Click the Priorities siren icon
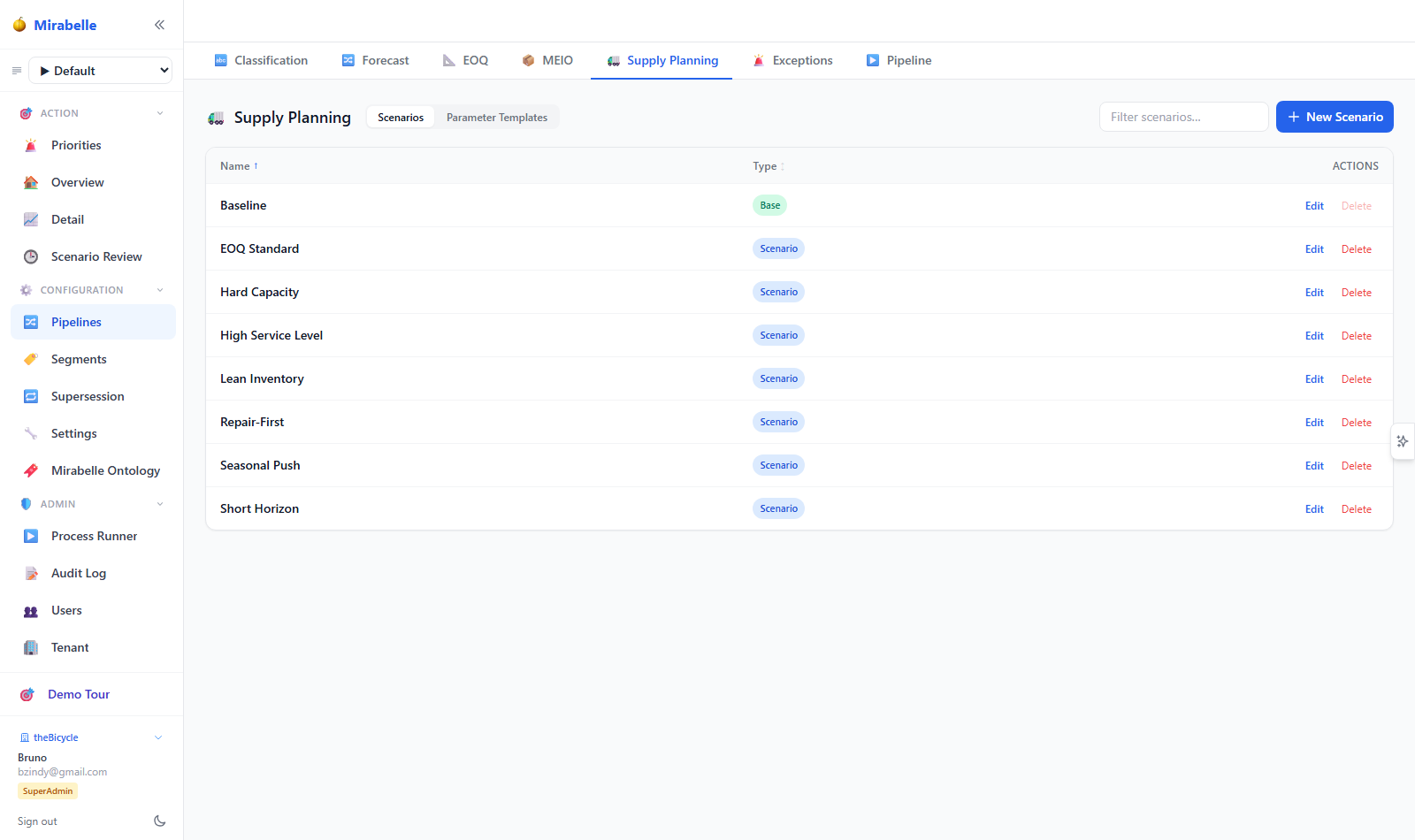This screenshot has width=1415, height=840. tap(31, 146)
